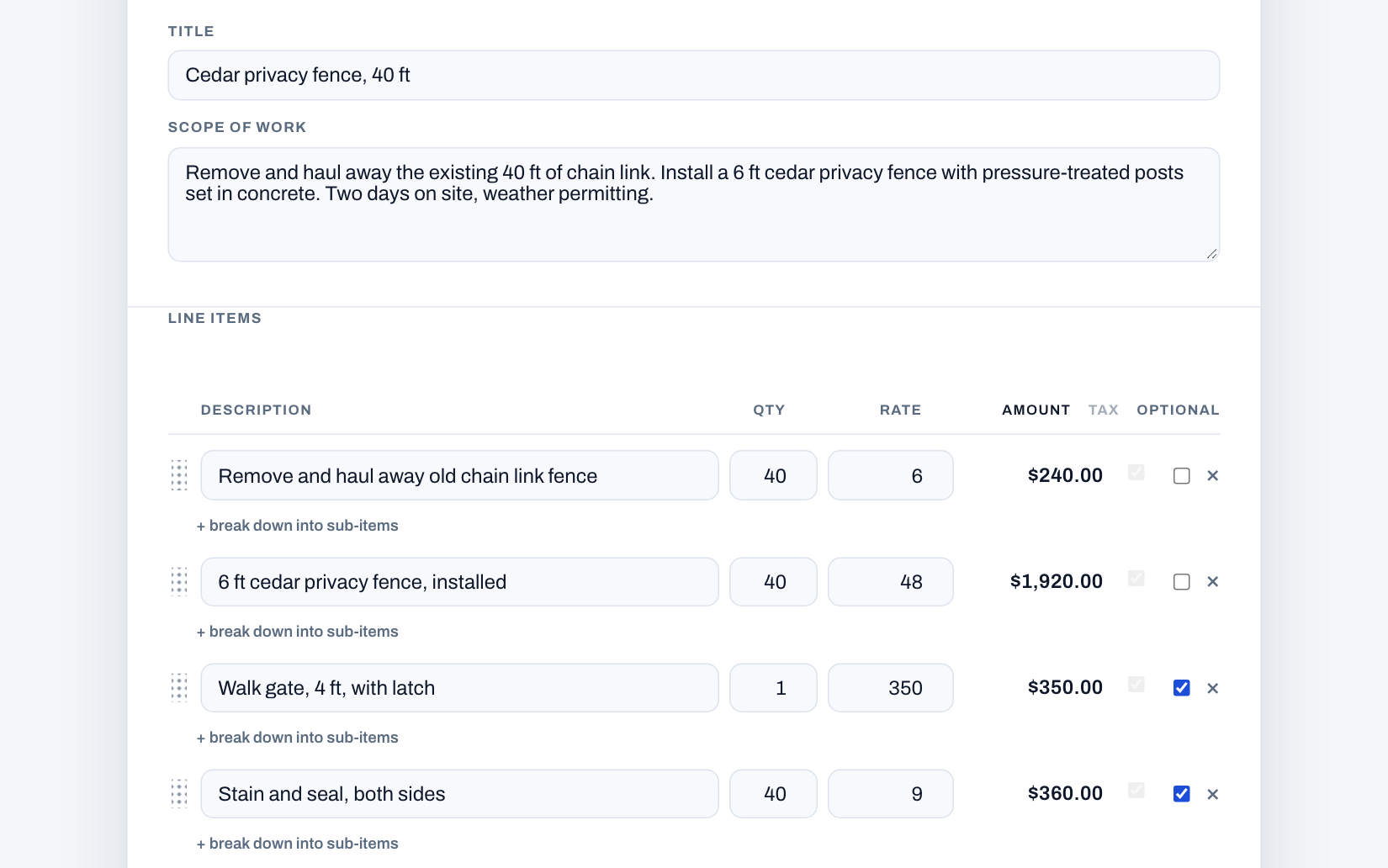Viewport: 1388px width, 868px height.
Task: Break down Walk gate into sub-items
Action: pos(298,738)
